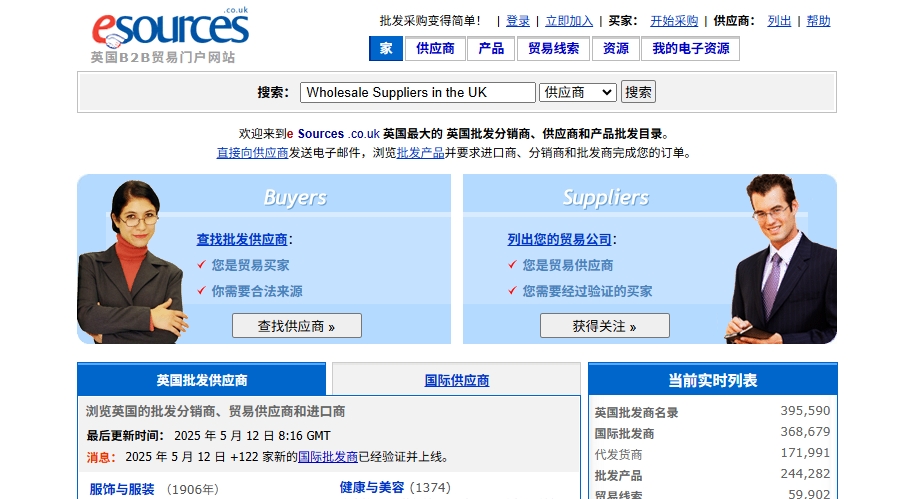The height and width of the screenshot is (499, 900).
Task: Click the 国际批发商 row in live list
Action: [712, 433]
